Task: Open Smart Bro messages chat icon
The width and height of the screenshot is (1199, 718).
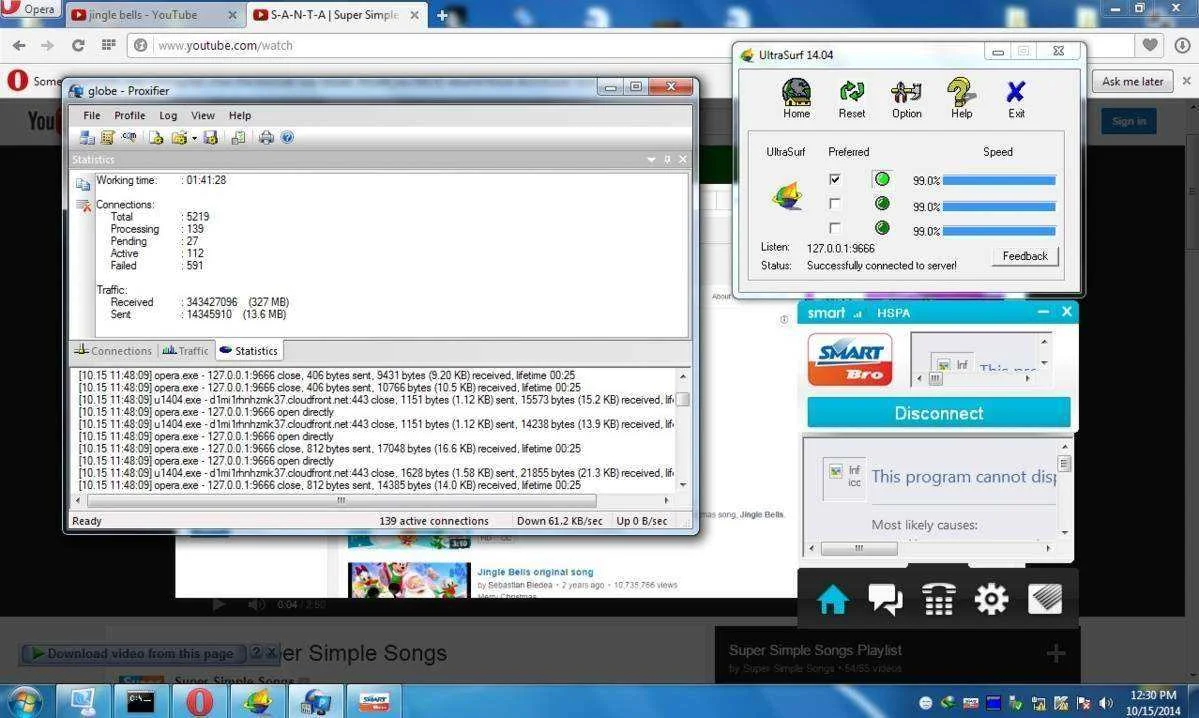Action: coord(885,599)
